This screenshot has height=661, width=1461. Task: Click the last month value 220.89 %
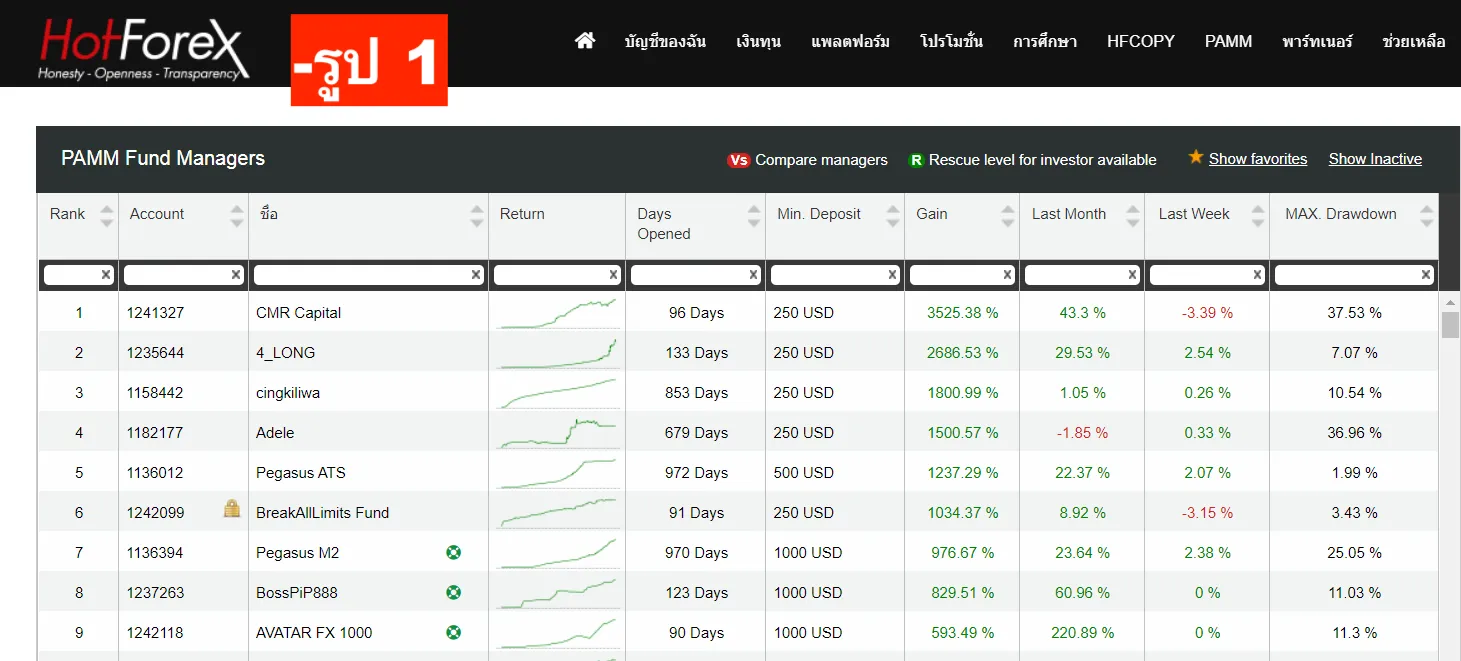point(1082,633)
